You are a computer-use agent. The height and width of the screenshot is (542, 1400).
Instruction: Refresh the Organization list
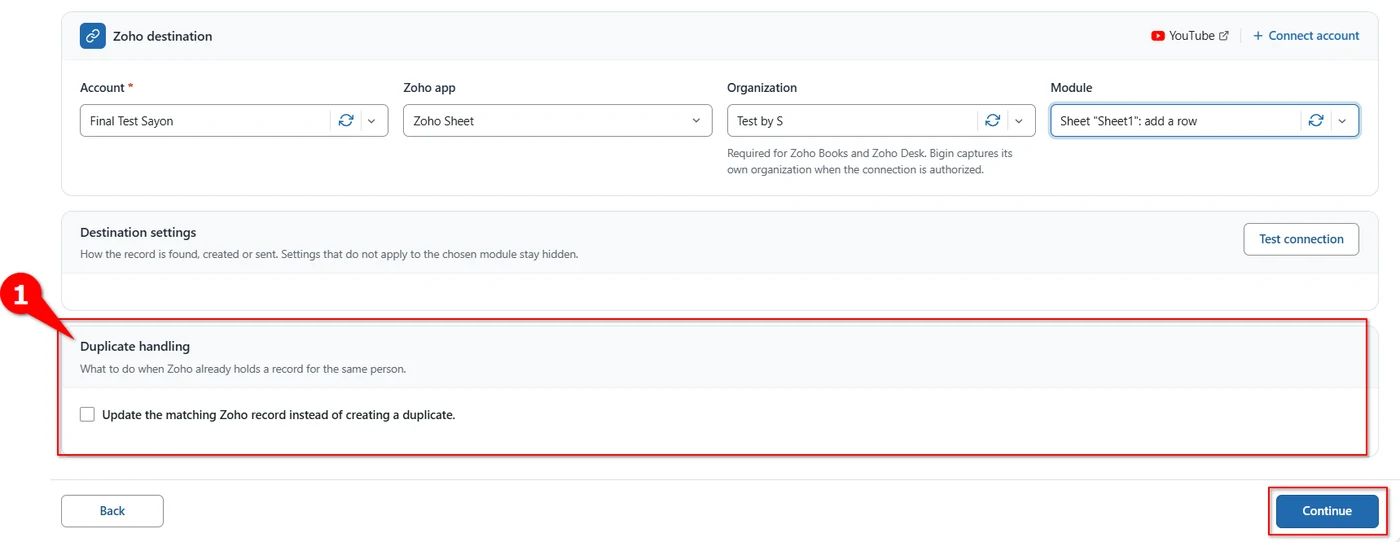tap(993, 121)
